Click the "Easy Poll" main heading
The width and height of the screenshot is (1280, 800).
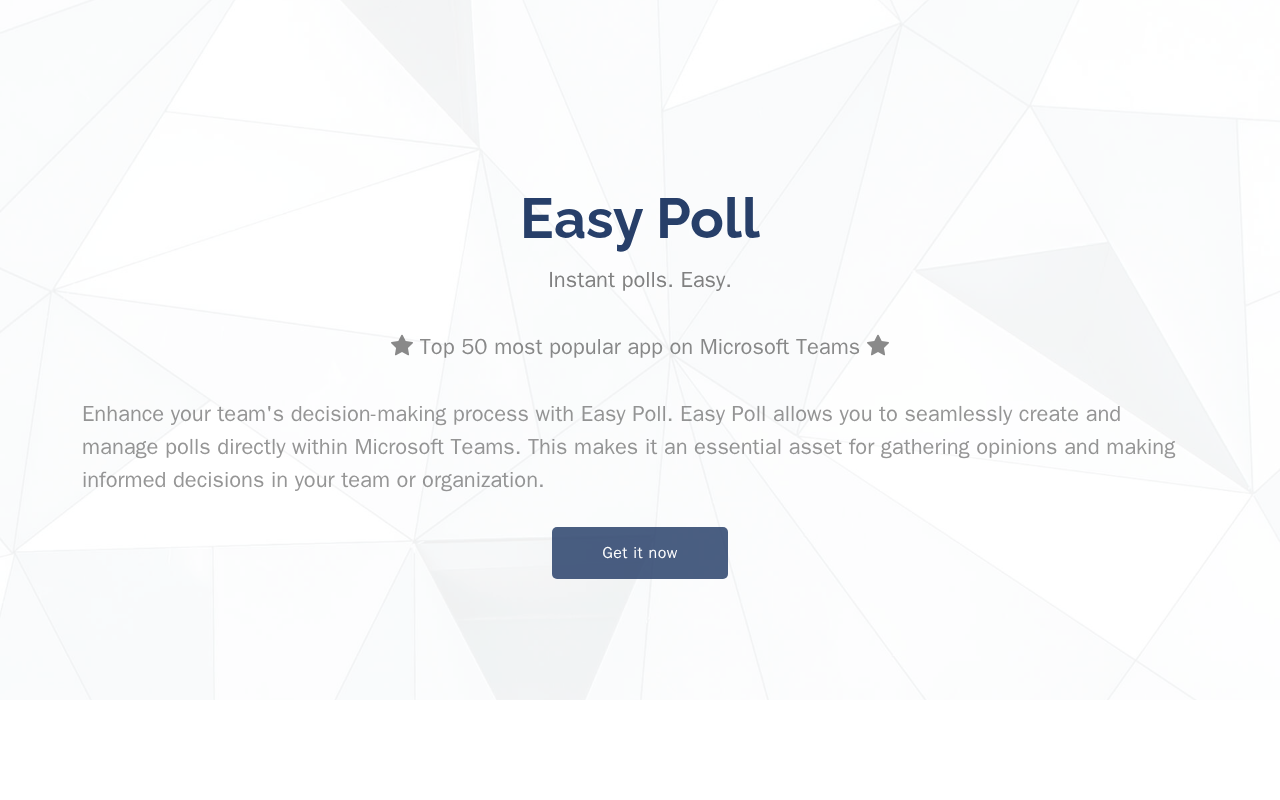click(640, 218)
